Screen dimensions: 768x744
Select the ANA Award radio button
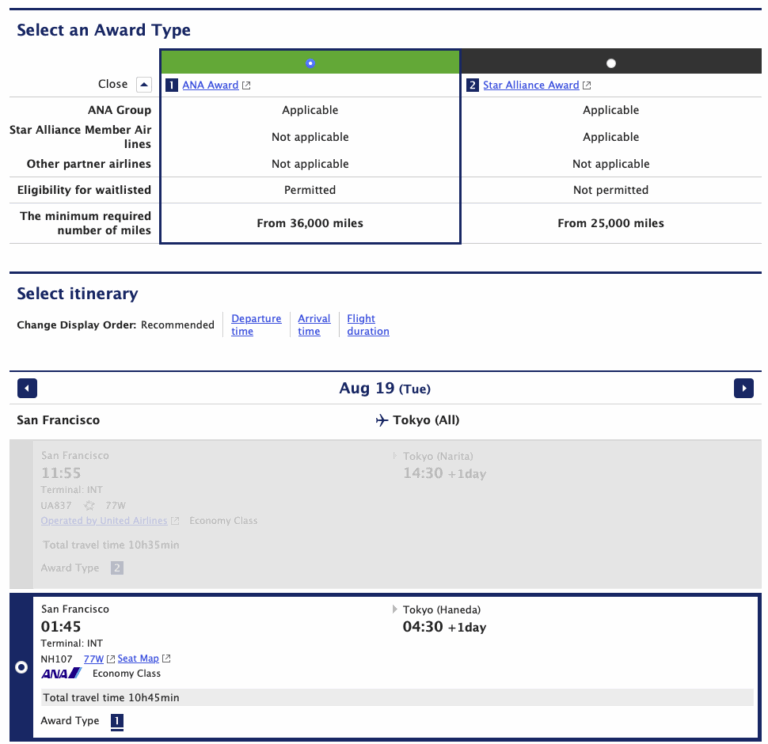(310, 63)
